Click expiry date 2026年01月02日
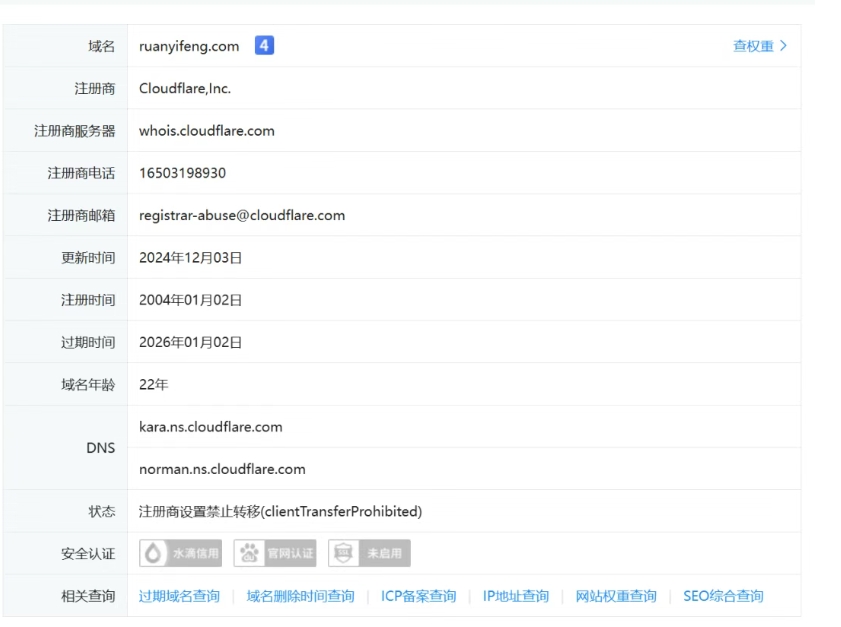The image size is (841, 627). pos(190,343)
